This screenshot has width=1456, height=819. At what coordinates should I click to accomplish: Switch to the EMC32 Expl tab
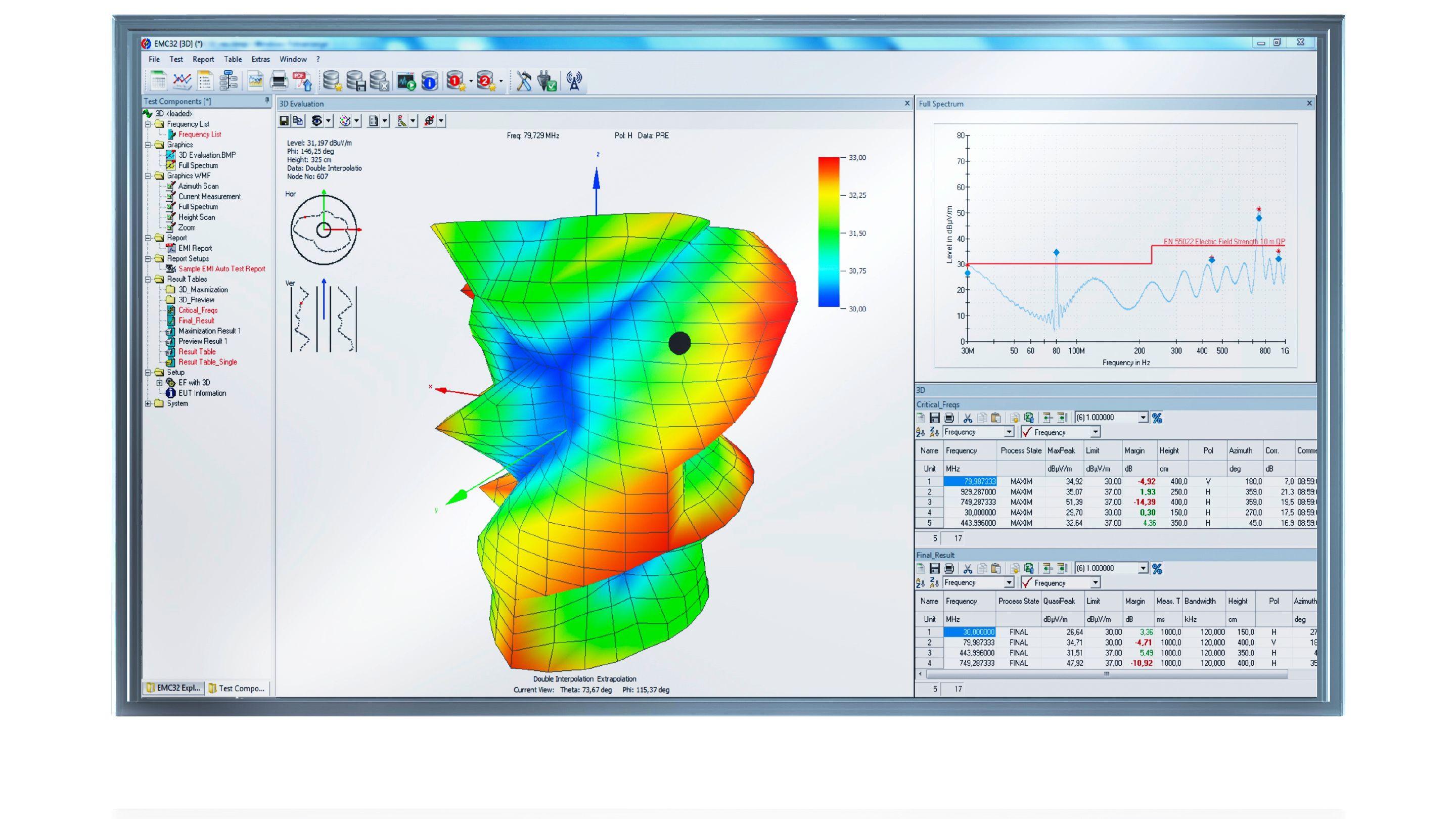tap(173, 689)
